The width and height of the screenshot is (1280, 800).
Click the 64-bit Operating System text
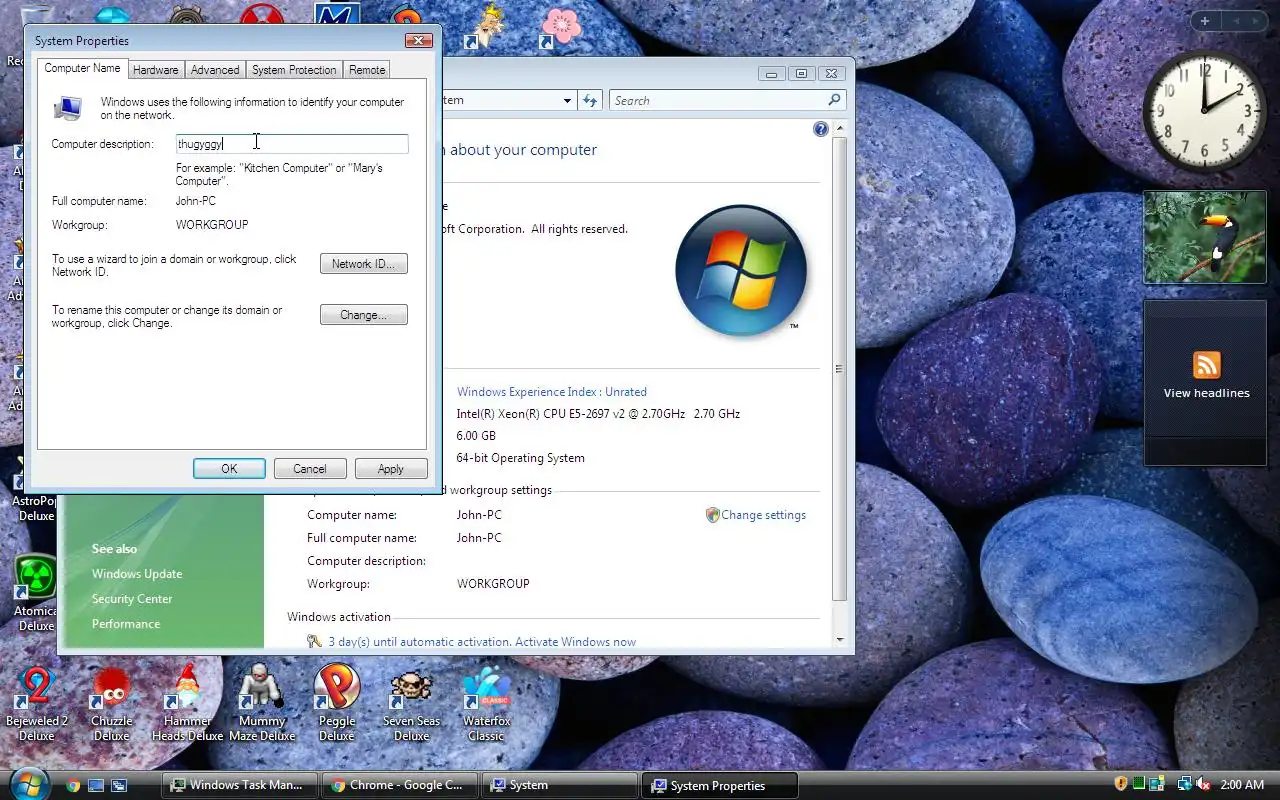[521, 458]
